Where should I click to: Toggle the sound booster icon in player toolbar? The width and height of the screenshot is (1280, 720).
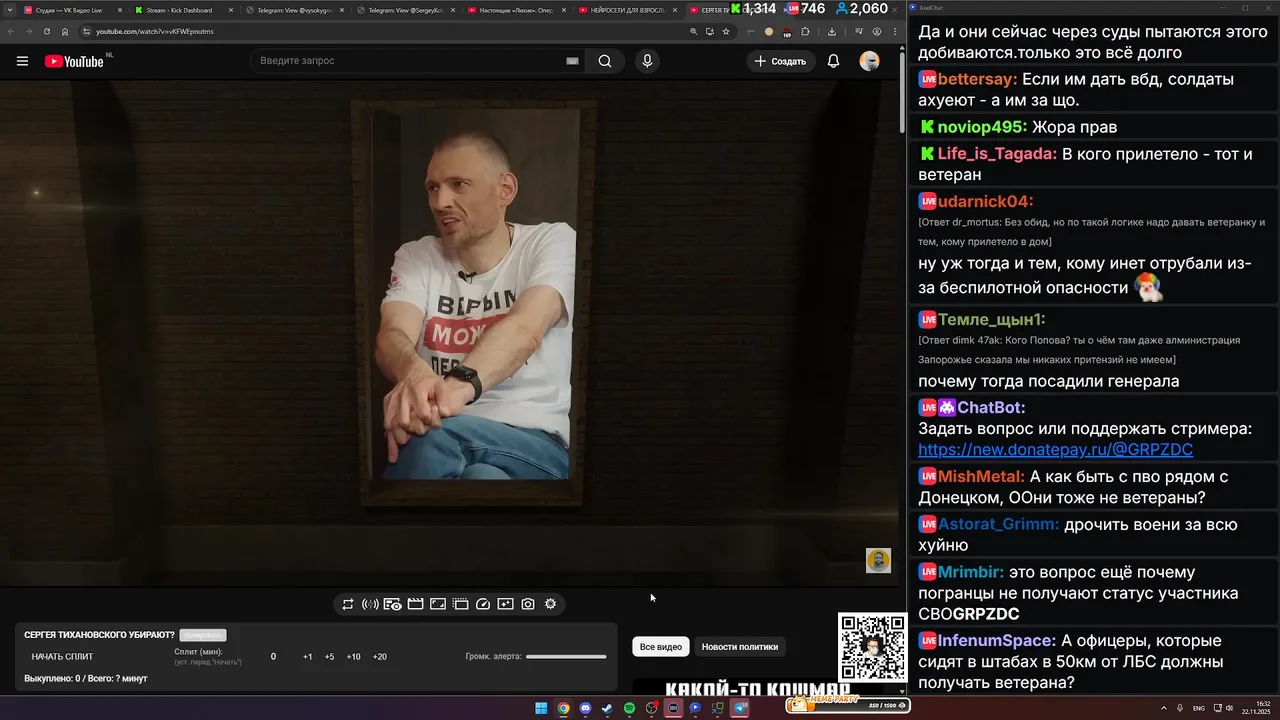click(370, 604)
